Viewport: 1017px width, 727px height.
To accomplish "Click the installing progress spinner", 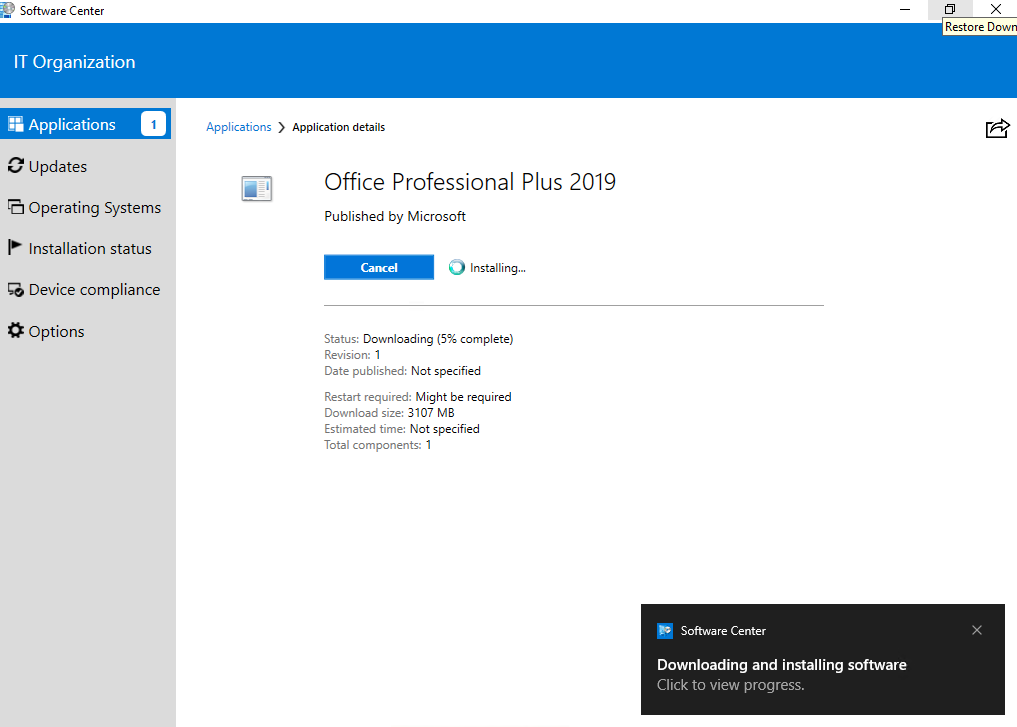I will [x=457, y=267].
